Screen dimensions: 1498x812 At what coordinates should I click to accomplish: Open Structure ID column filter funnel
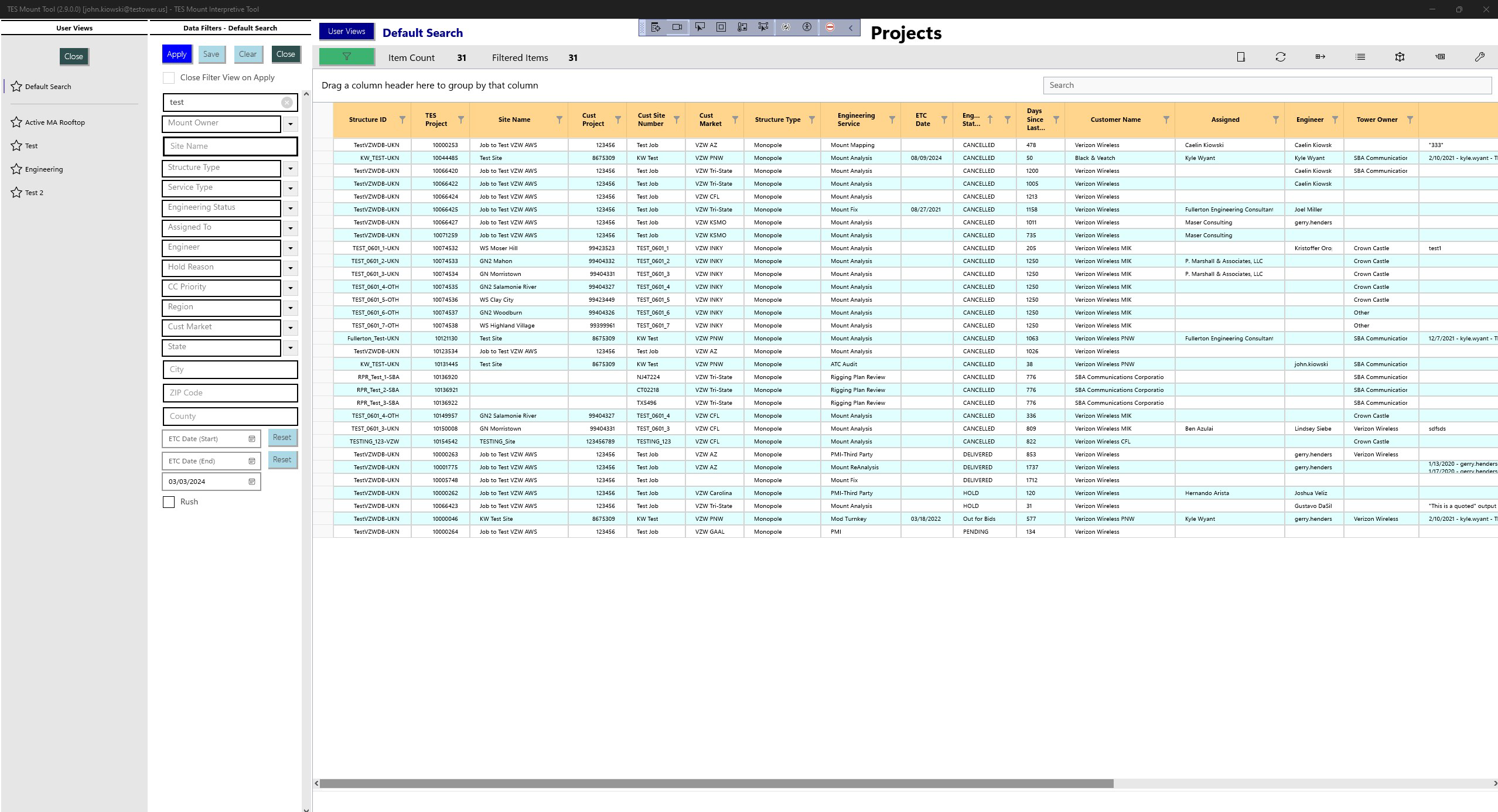[402, 120]
